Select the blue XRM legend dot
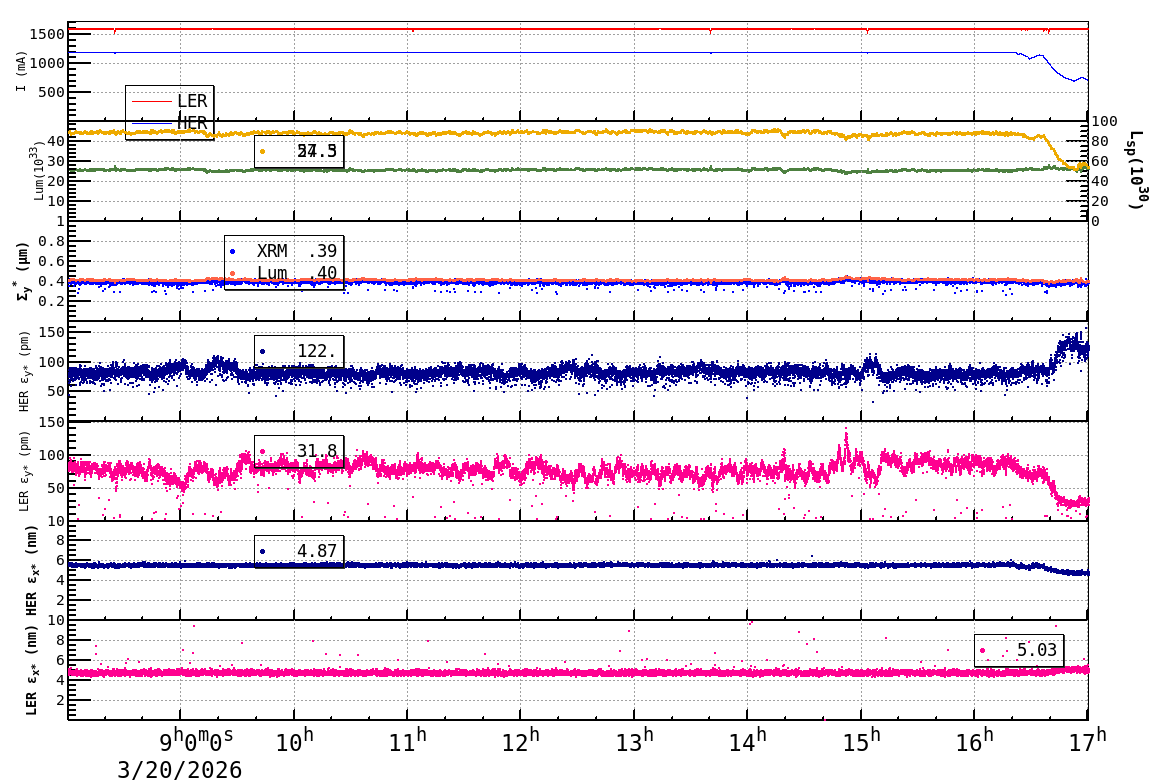This screenshot has width=1160, height=782. coord(232,252)
